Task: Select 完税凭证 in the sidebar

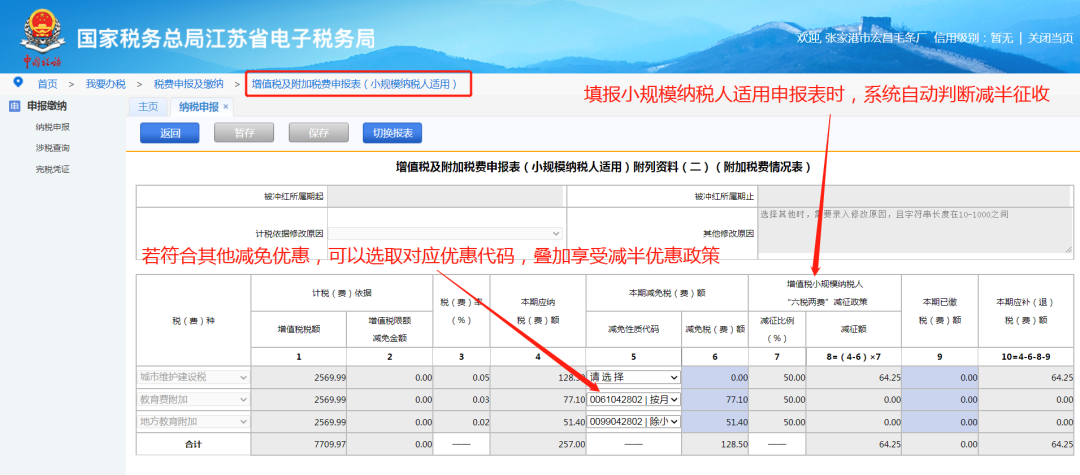Action: tap(53, 169)
